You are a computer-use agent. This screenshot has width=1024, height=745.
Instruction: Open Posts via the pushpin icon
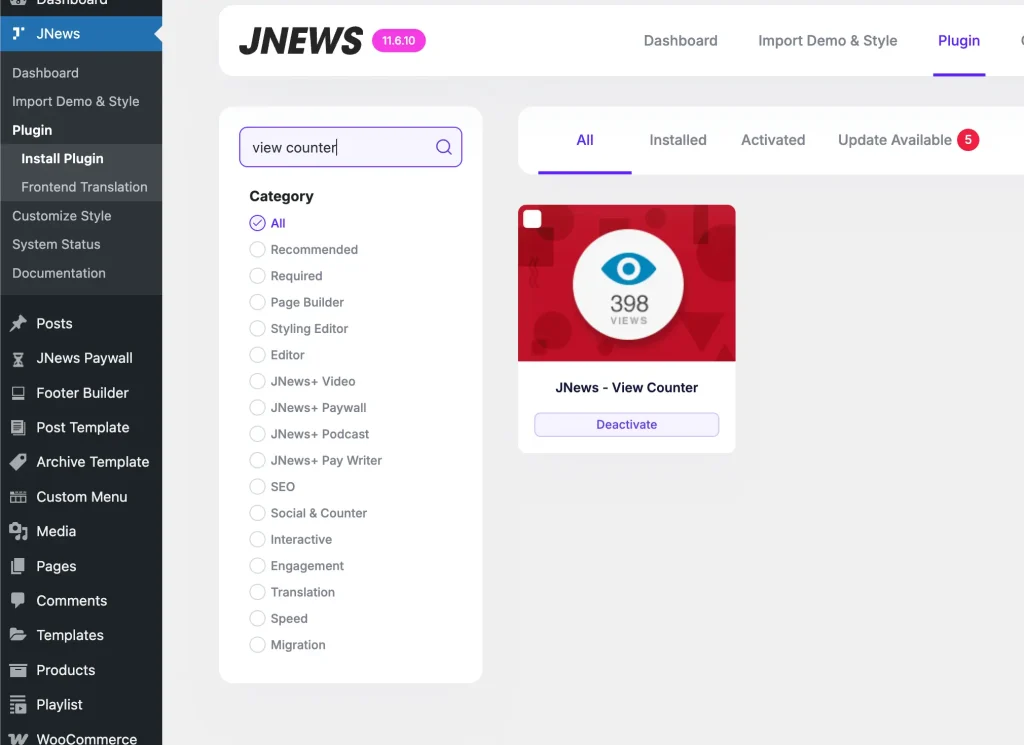[18, 323]
